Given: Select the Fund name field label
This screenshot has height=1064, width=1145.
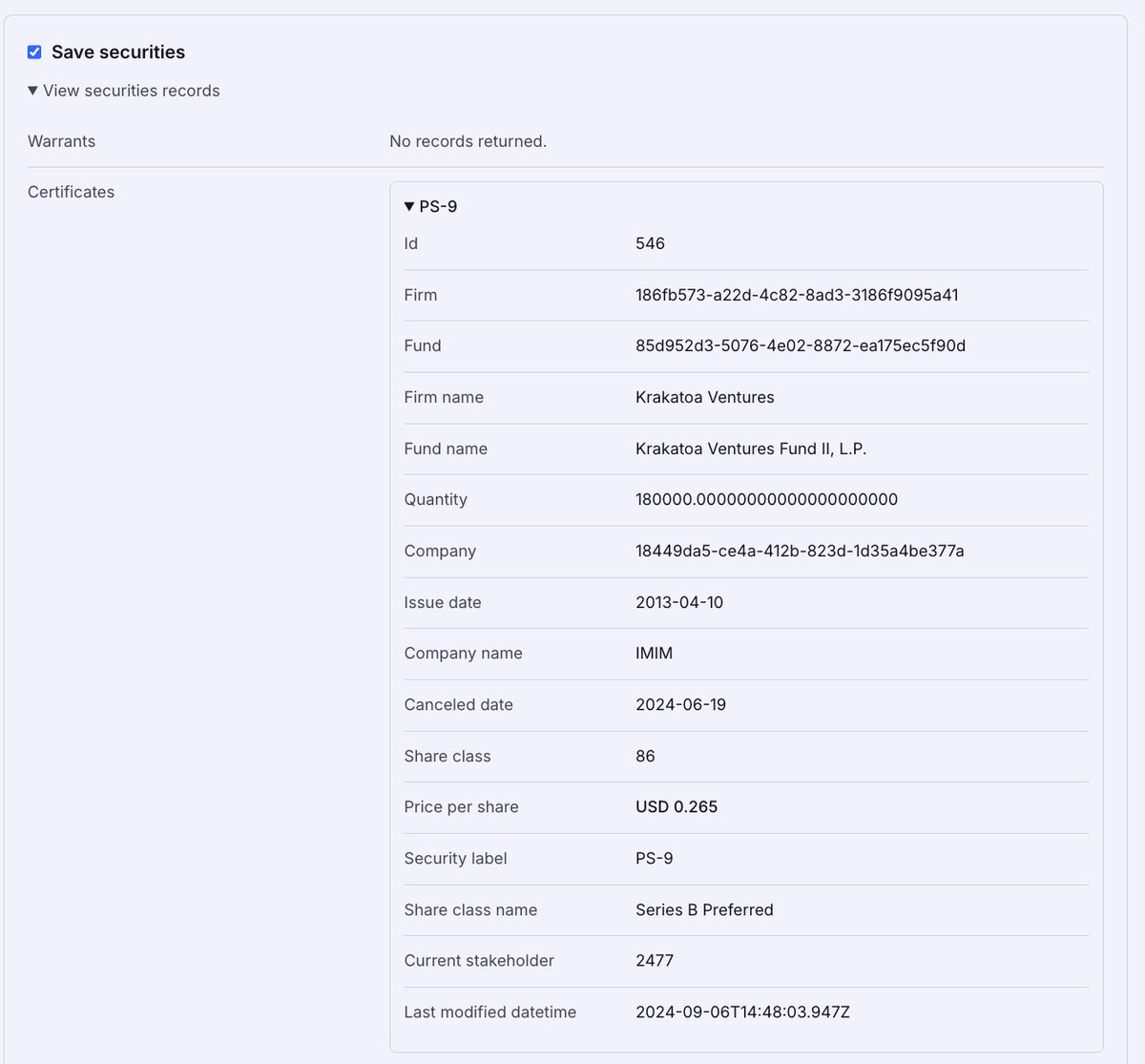Looking at the screenshot, I should click(446, 449).
